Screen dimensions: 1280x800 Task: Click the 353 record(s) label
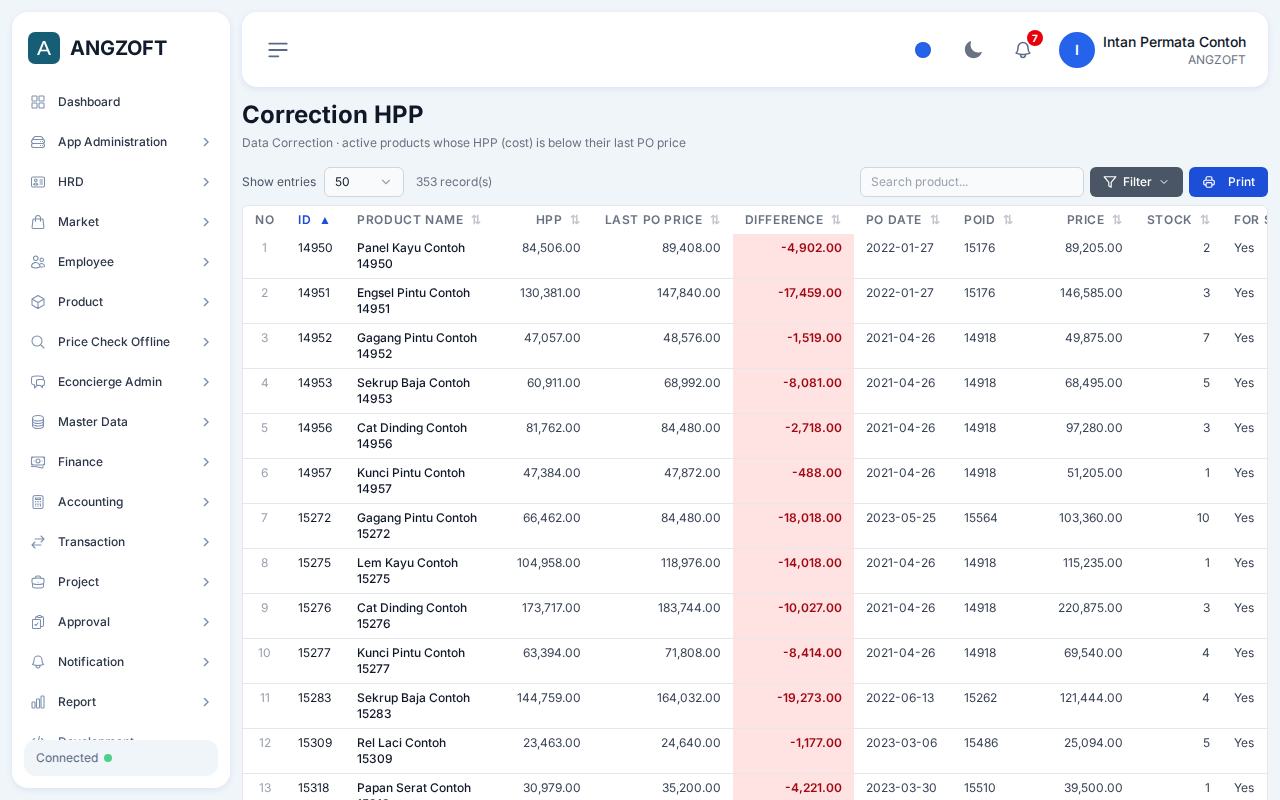[454, 182]
